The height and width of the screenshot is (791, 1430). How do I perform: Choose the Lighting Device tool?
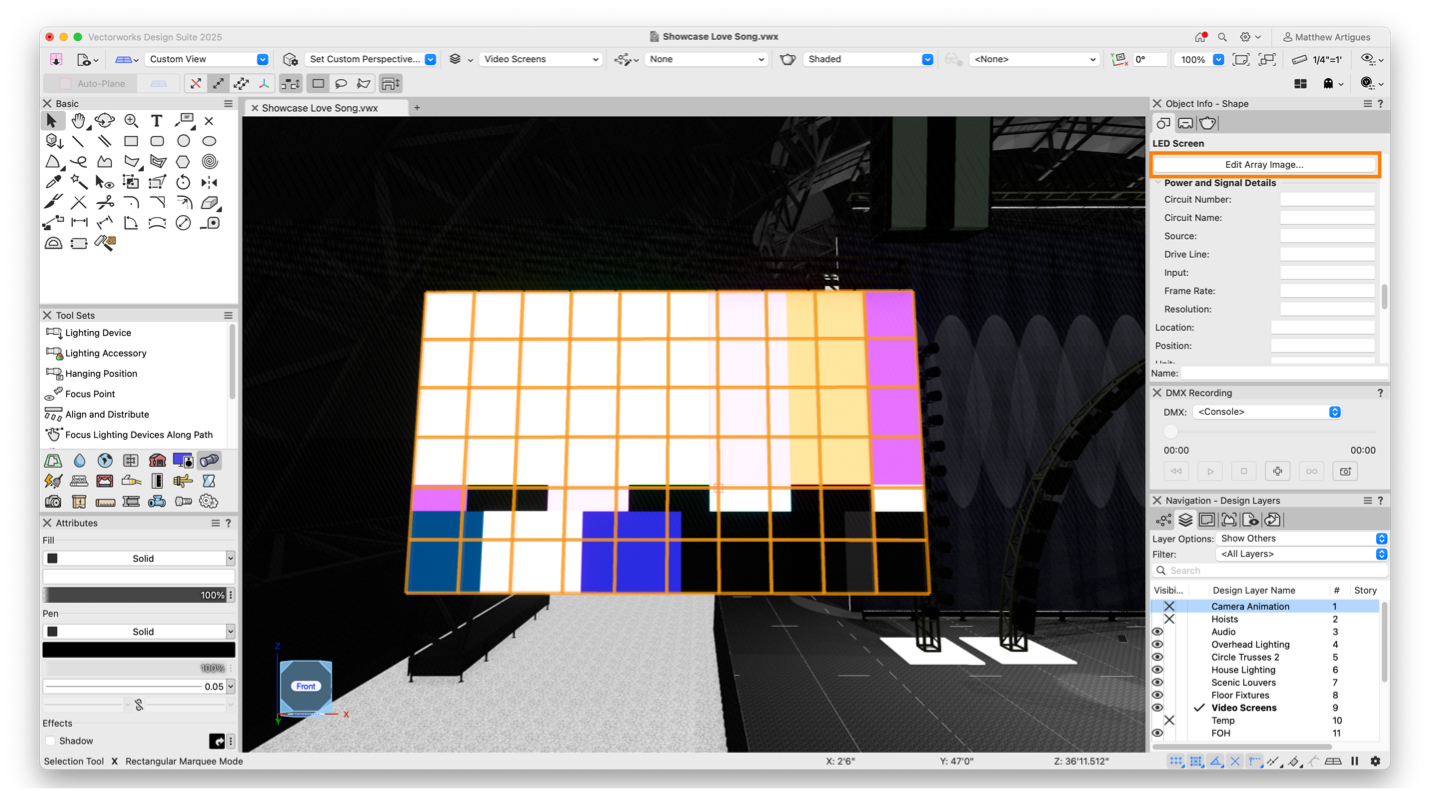[97, 333]
